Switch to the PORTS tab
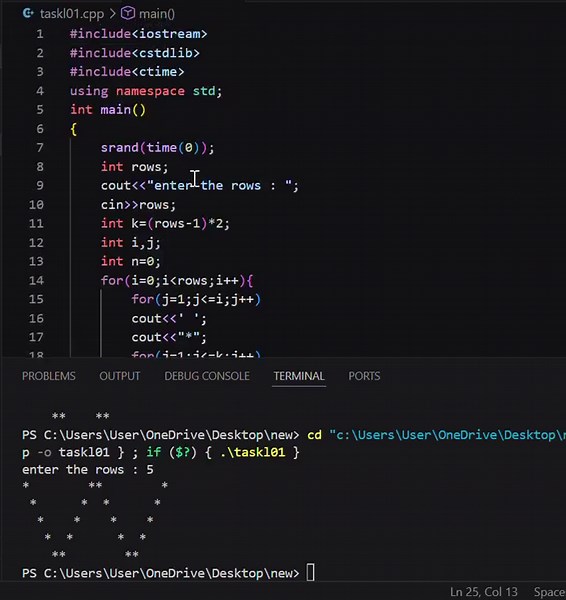This screenshot has width=566, height=600. click(x=364, y=376)
